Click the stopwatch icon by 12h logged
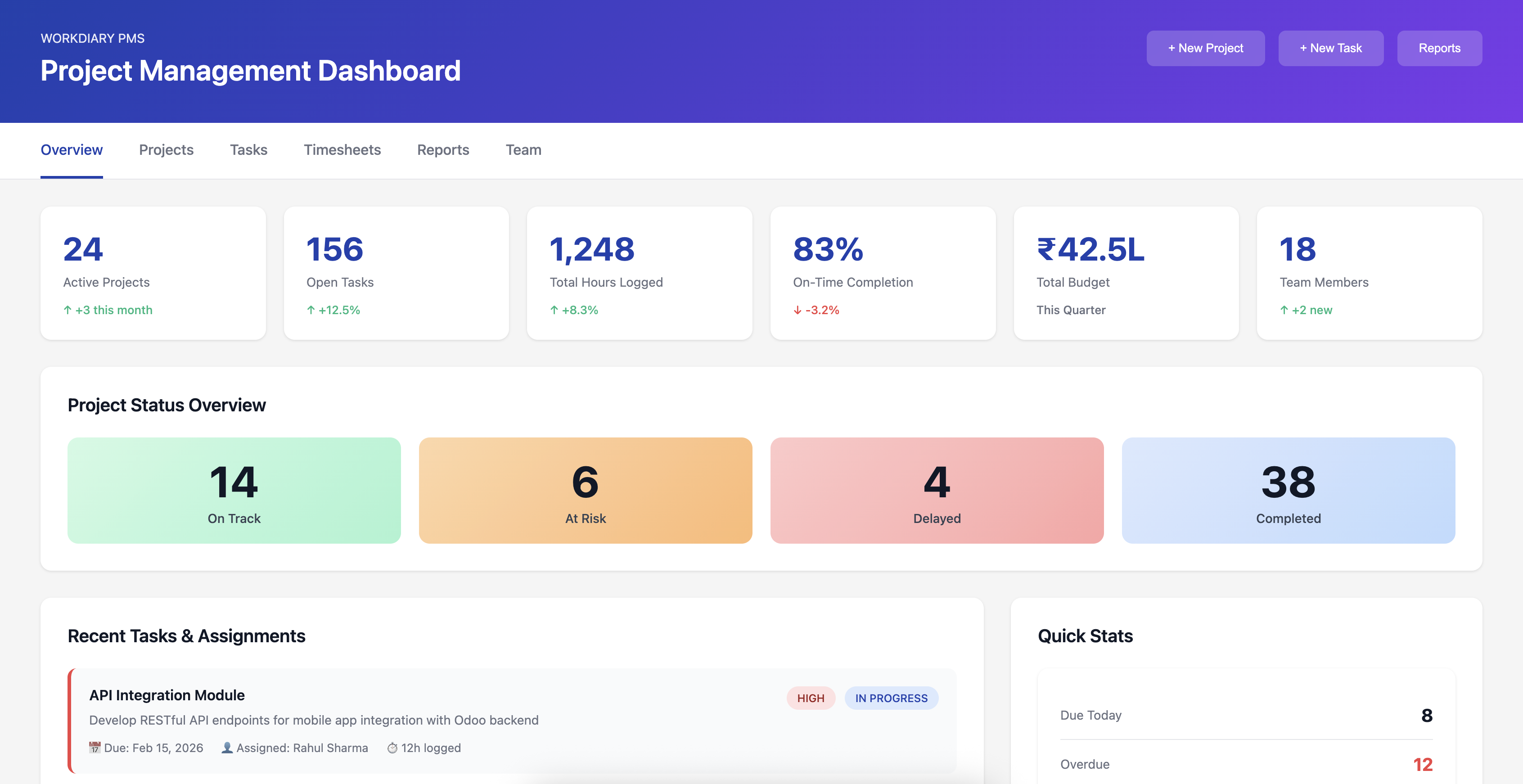 (x=392, y=748)
